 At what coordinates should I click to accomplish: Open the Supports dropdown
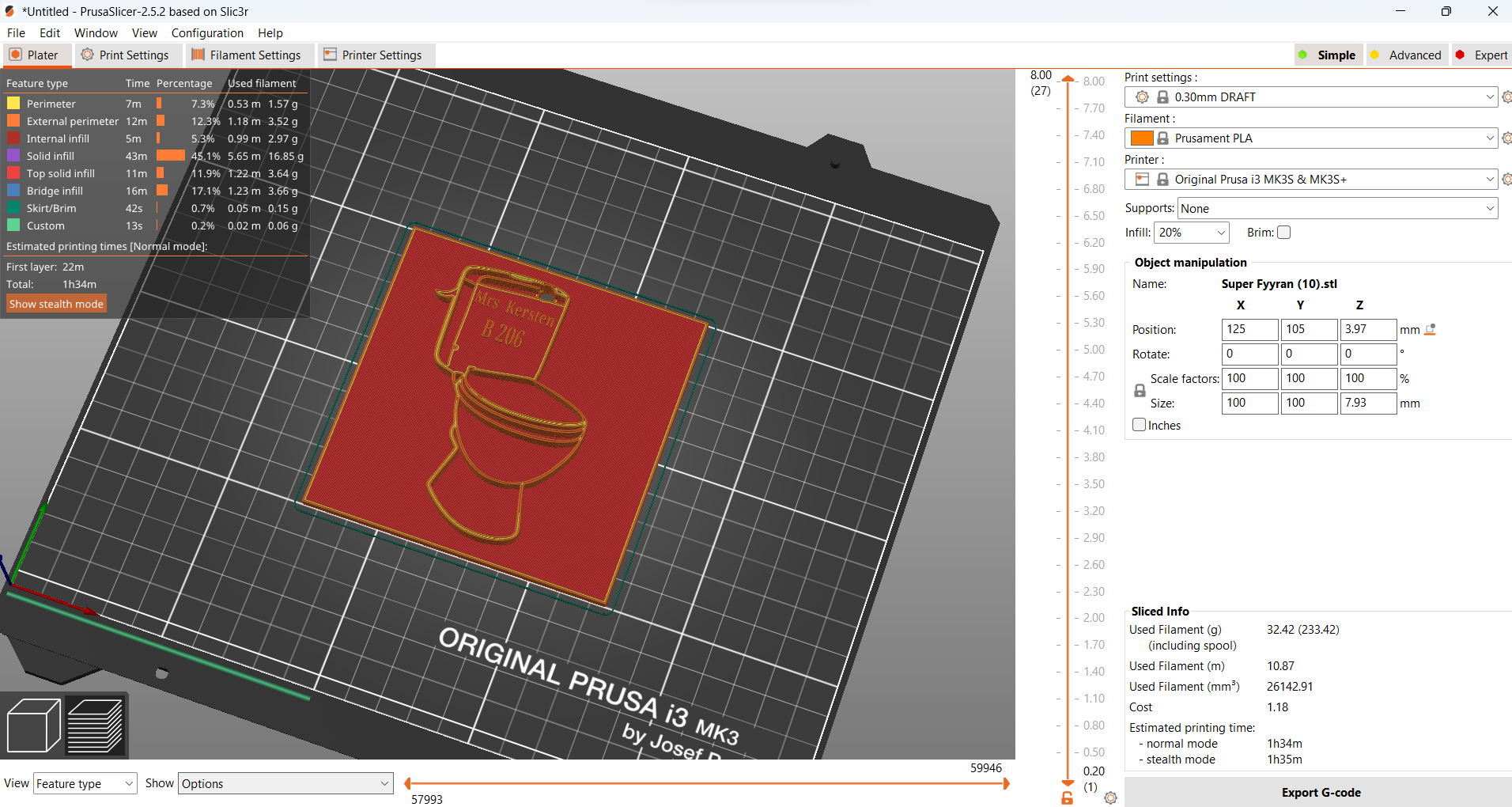1338,209
